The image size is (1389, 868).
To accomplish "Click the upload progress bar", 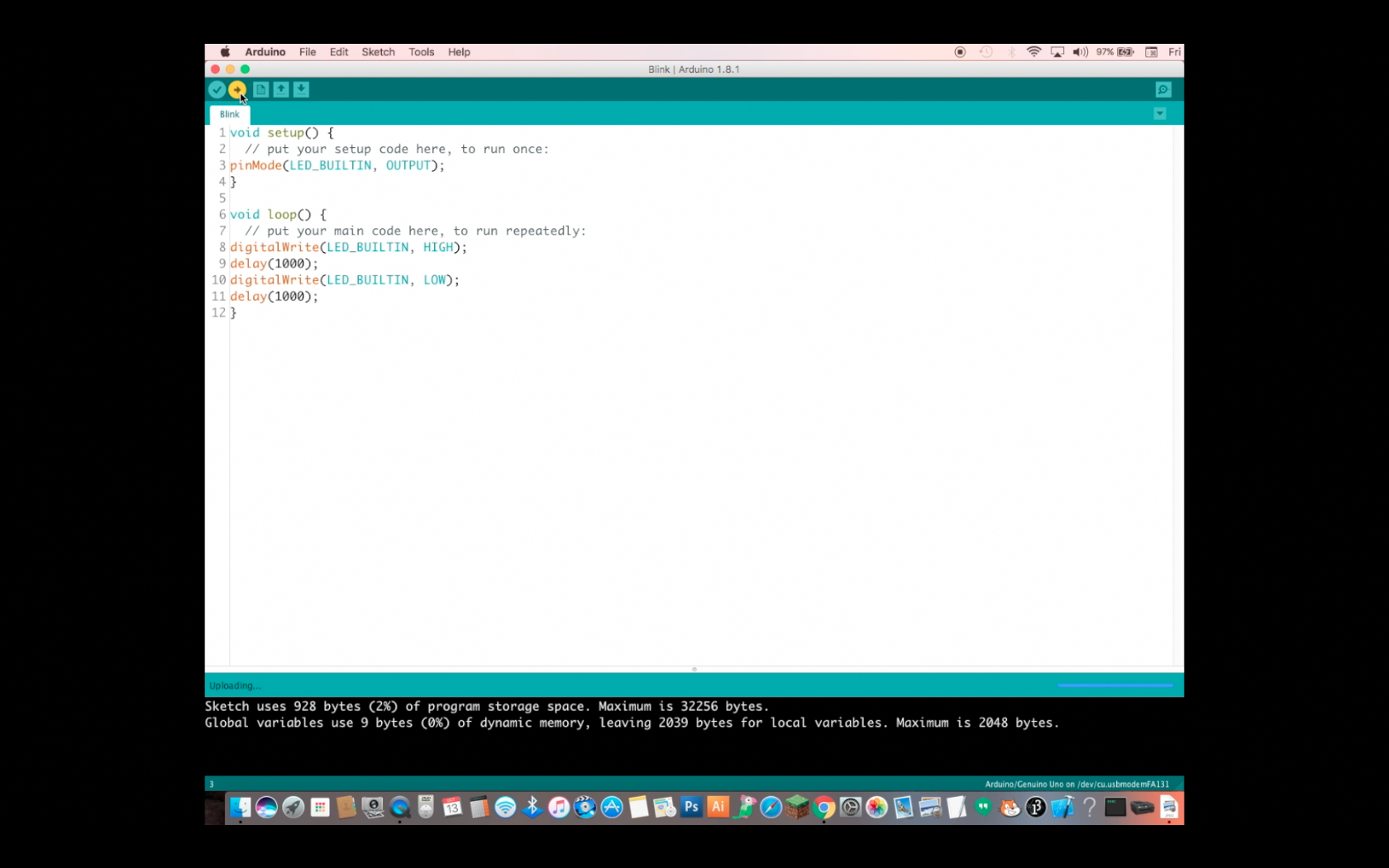I will (1115, 685).
